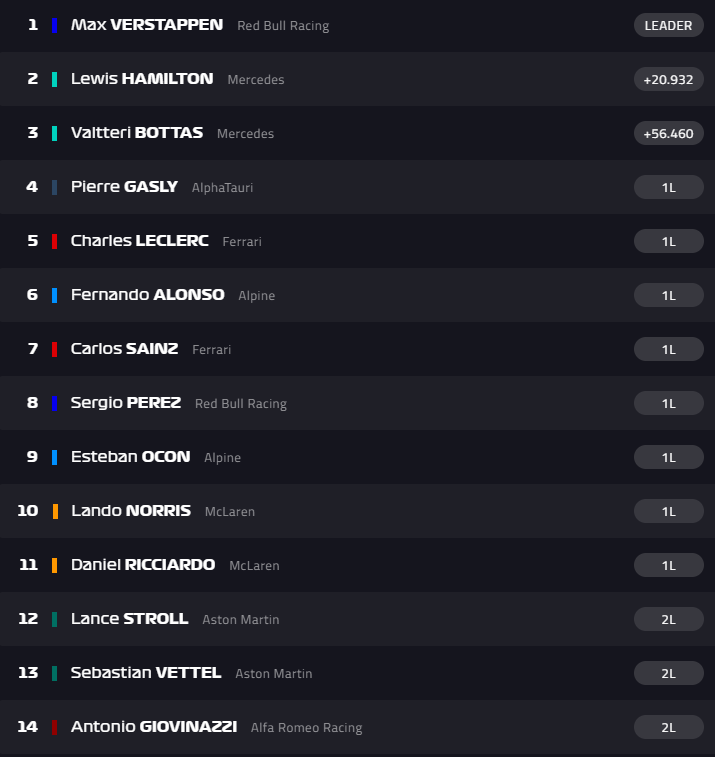
Task: Open Max VERSTAPPEN driver row
Action: tap(357, 25)
